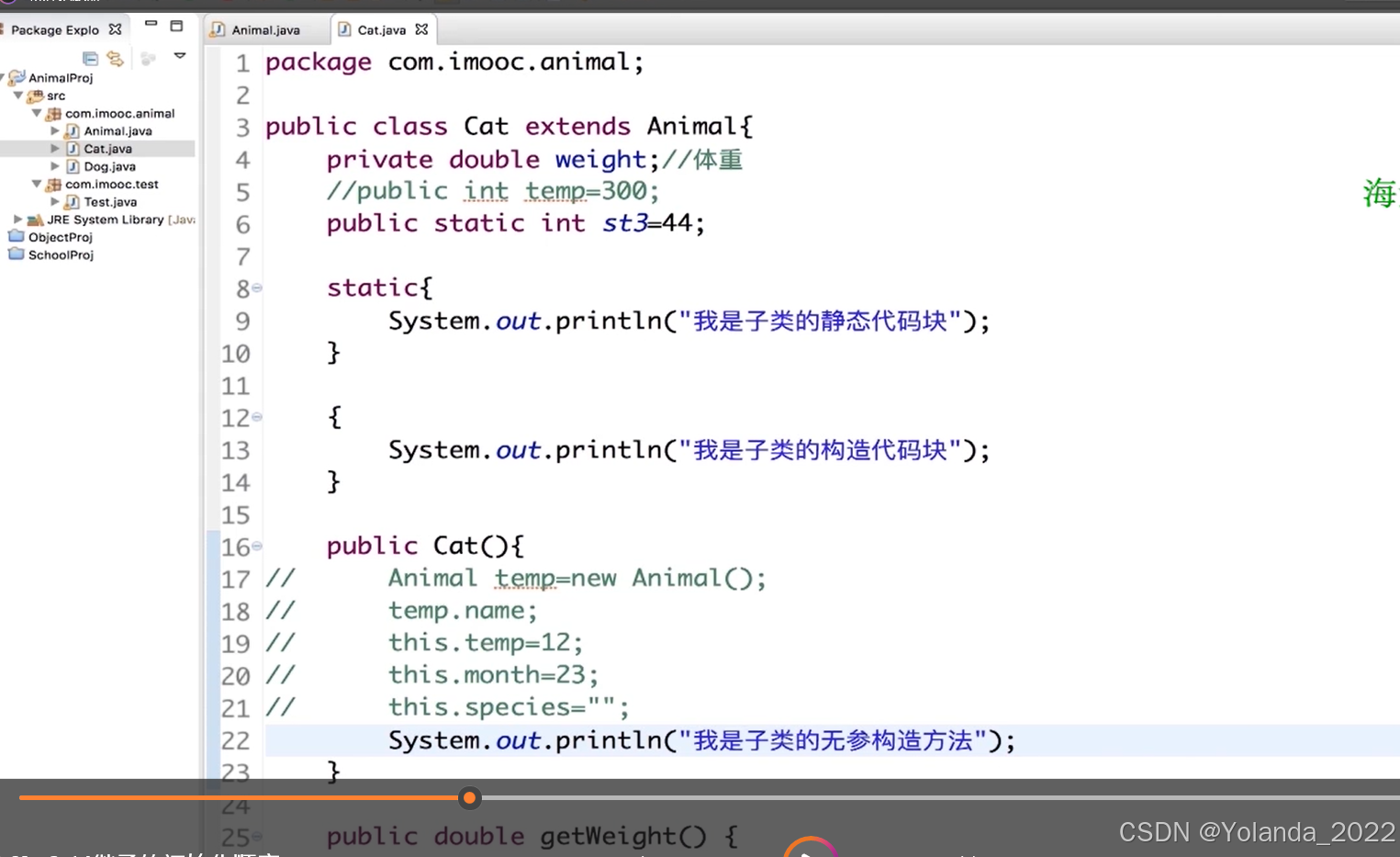Select JRE System Library label
Image resolution: width=1400 pixels, height=857 pixels.
[105, 220]
